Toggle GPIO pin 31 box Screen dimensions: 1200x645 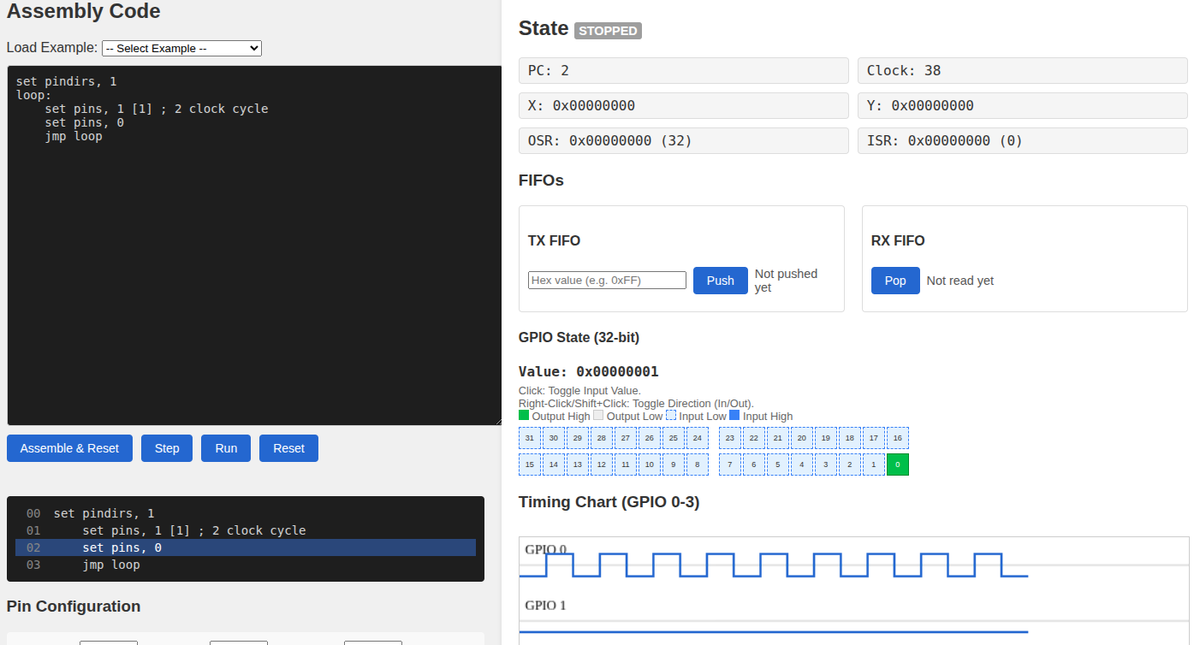pos(530,438)
